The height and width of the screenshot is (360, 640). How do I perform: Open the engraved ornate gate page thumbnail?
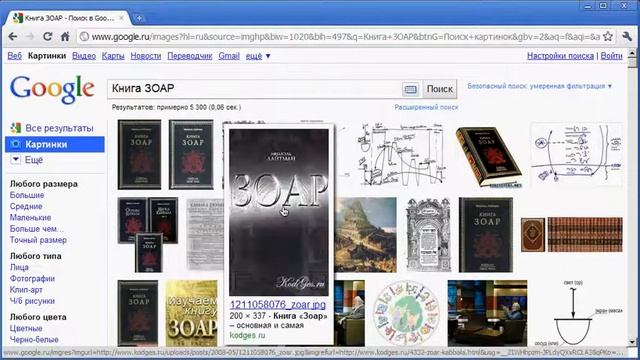[428, 235]
